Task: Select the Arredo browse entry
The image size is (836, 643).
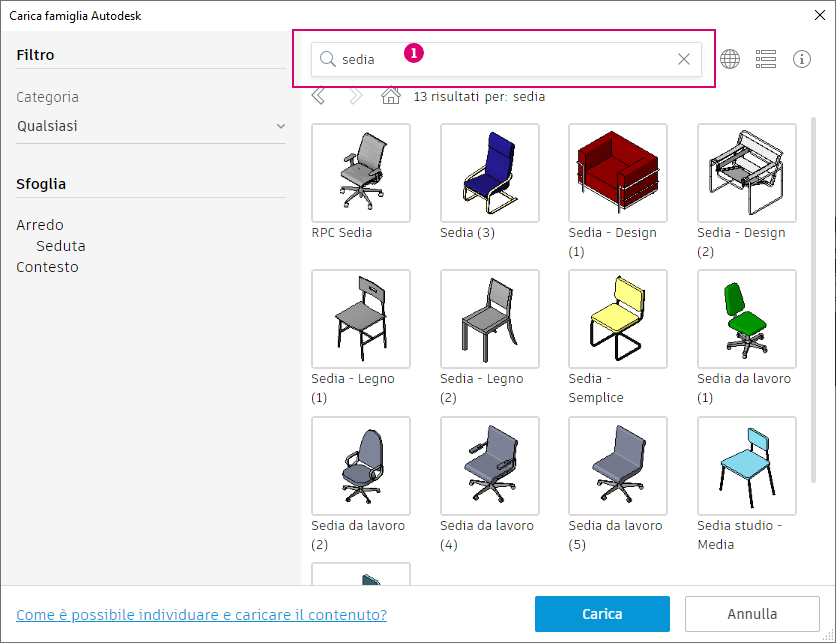Action: 40,225
